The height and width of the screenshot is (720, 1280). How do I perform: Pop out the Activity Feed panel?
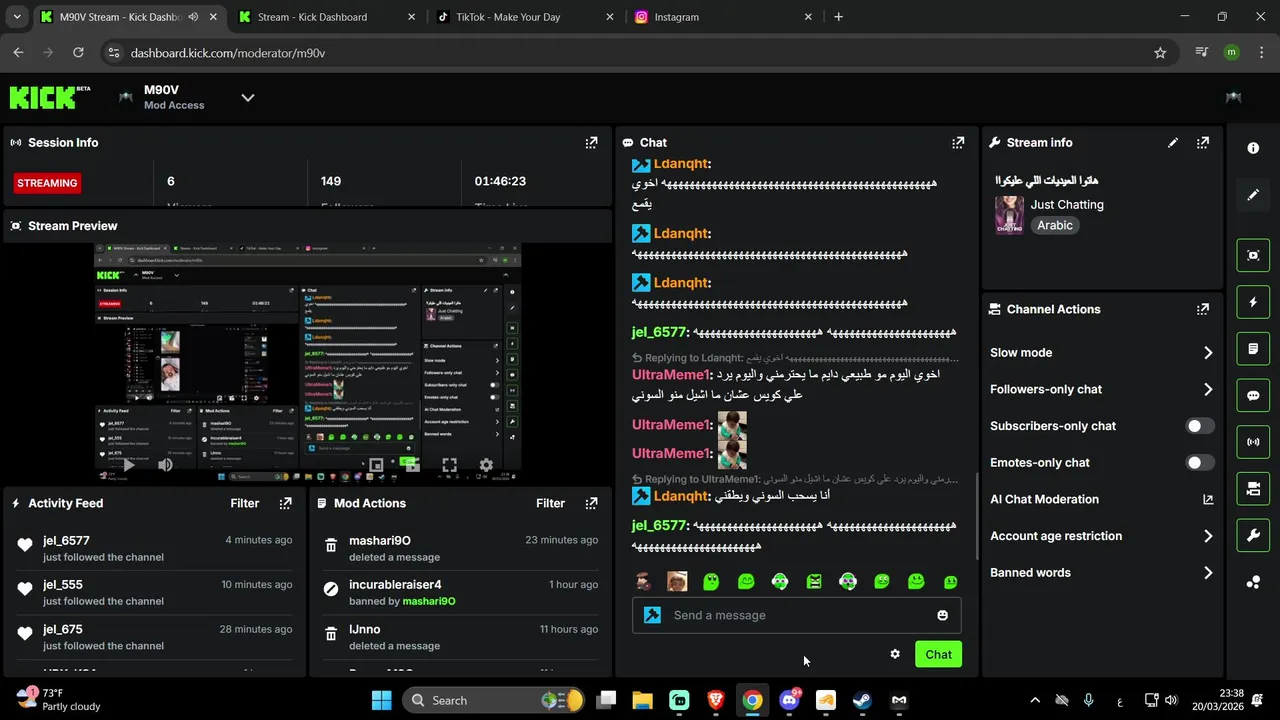285,503
